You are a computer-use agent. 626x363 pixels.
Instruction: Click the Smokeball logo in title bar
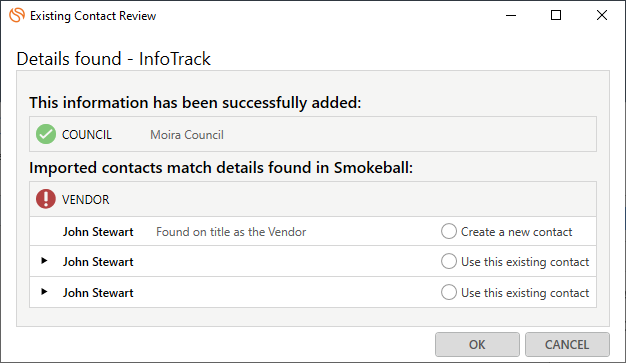pyautogui.click(x=17, y=15)
